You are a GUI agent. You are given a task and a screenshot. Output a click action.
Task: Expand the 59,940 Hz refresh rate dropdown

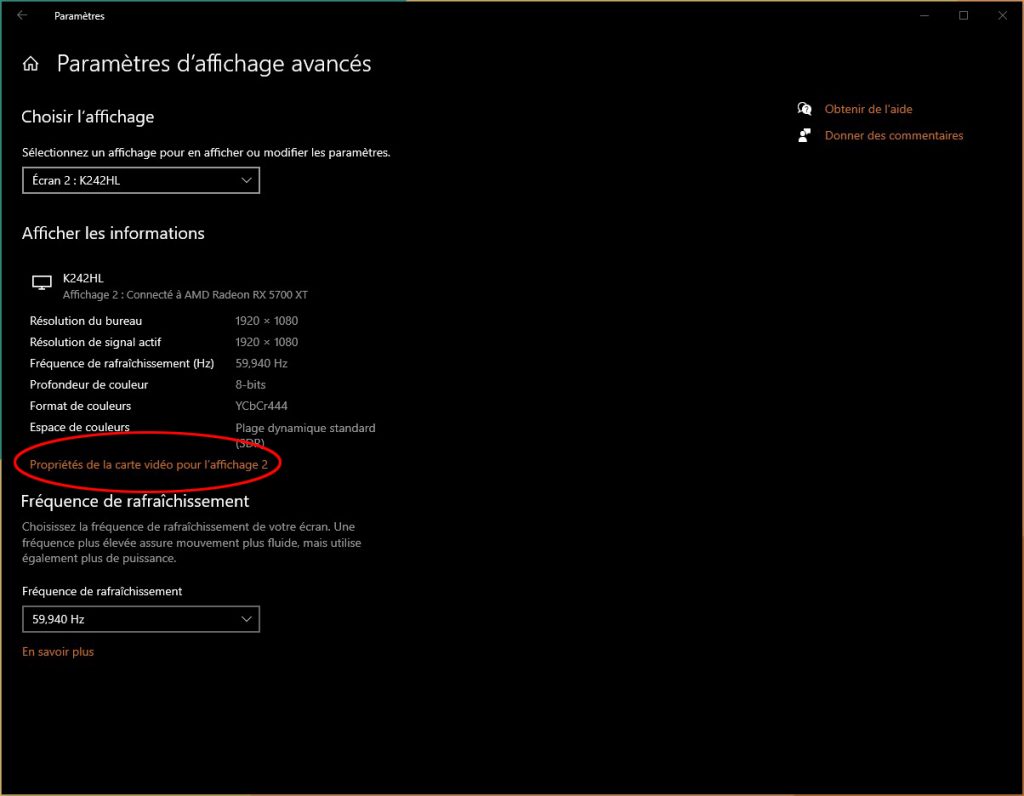click(140, 619)
